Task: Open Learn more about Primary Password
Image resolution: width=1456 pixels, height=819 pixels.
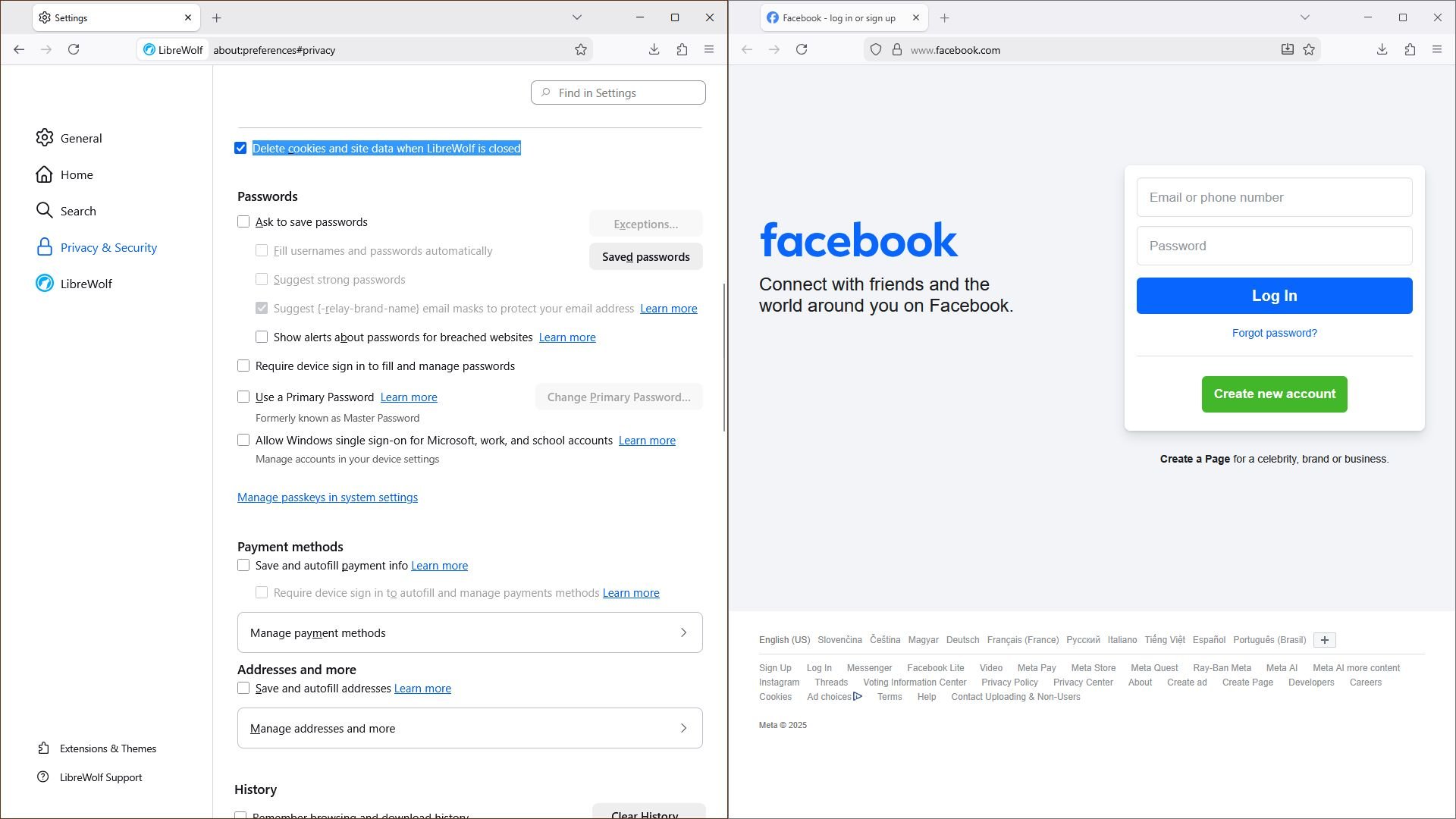Action: pos(409,397)
